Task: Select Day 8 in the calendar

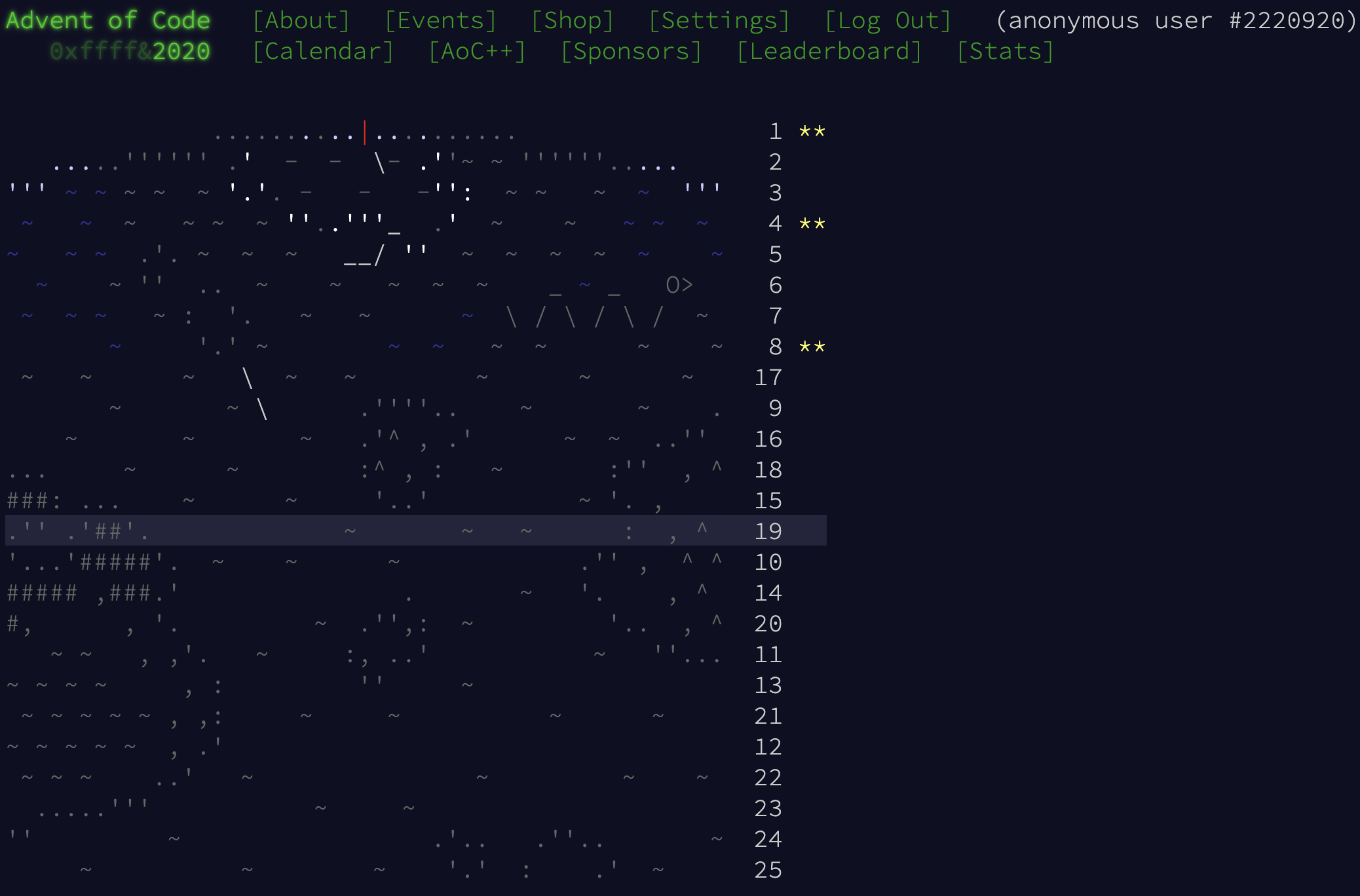Action: pyautogui.click(x=776, y=347)
